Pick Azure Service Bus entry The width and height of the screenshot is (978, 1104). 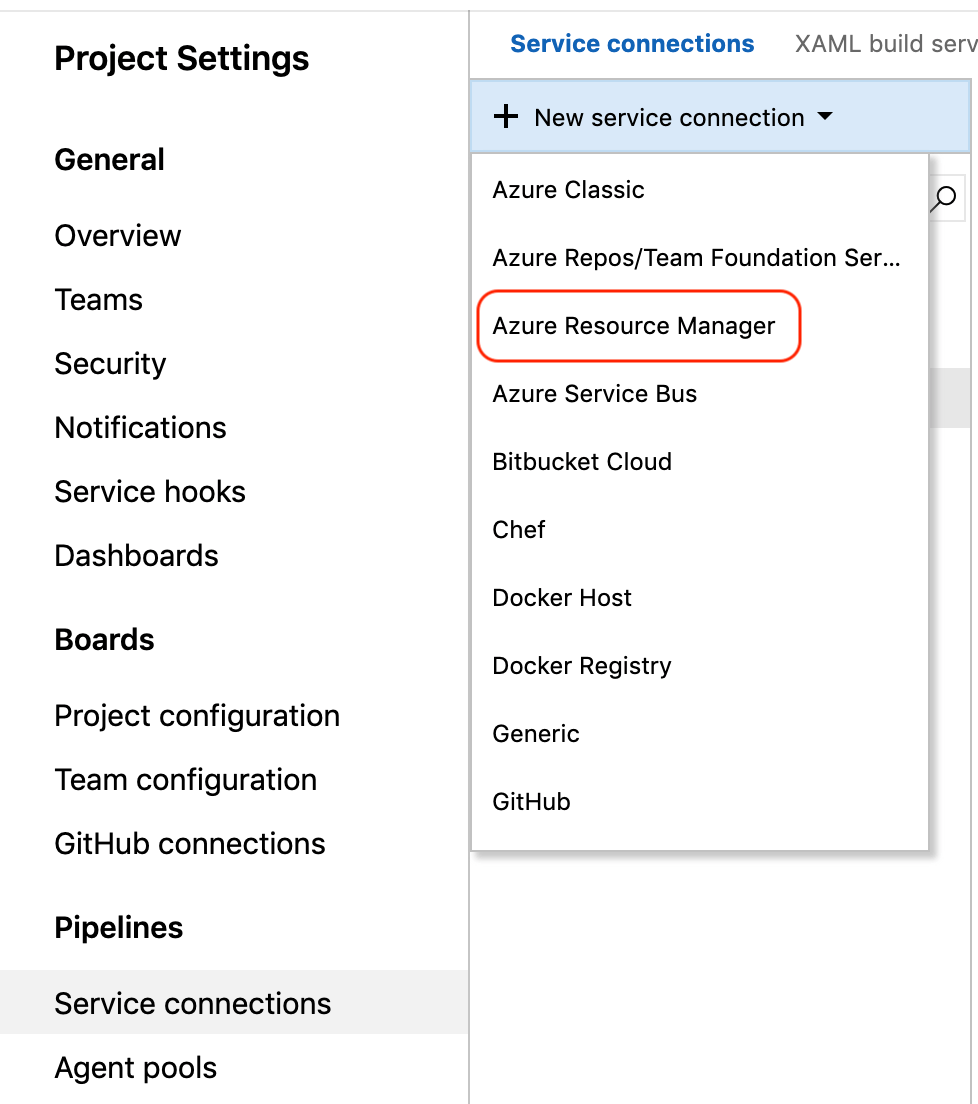click(595, 394)
